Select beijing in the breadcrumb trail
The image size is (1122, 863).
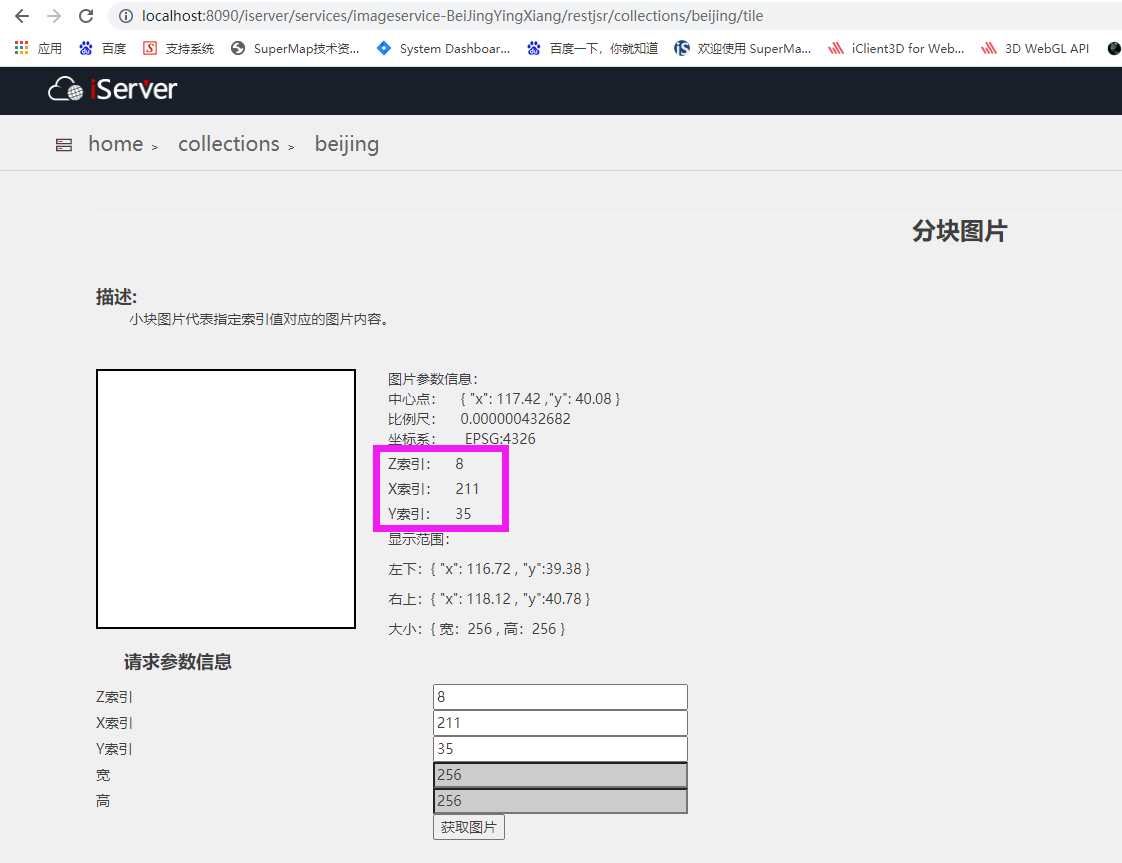pyautogui.click(x=346, y=144)
